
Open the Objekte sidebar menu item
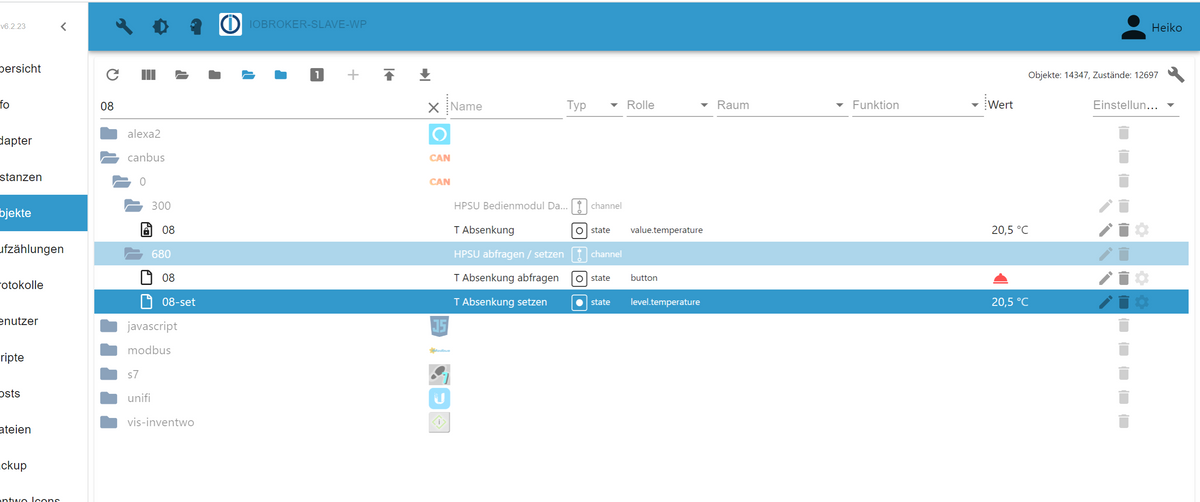click(x=43, y=213)
